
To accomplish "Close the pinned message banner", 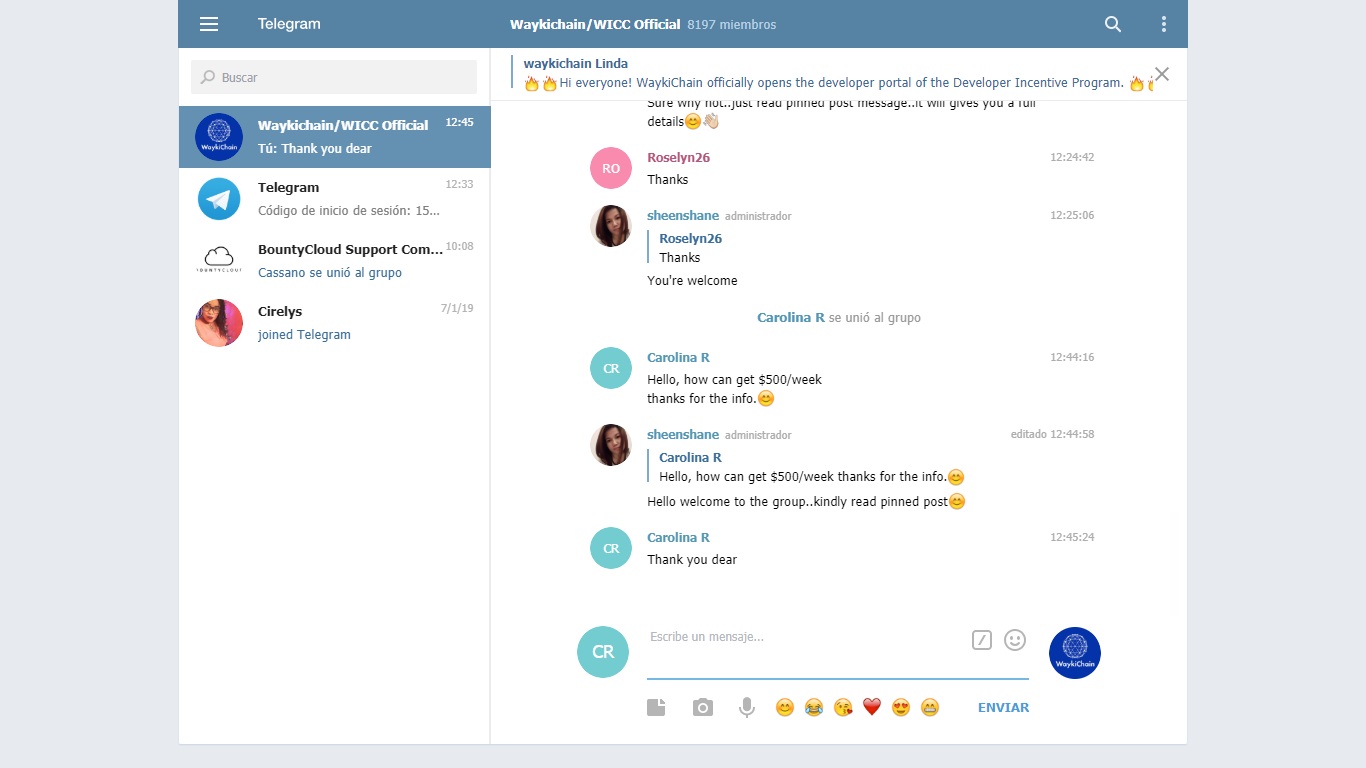I will coord(1161,74).
